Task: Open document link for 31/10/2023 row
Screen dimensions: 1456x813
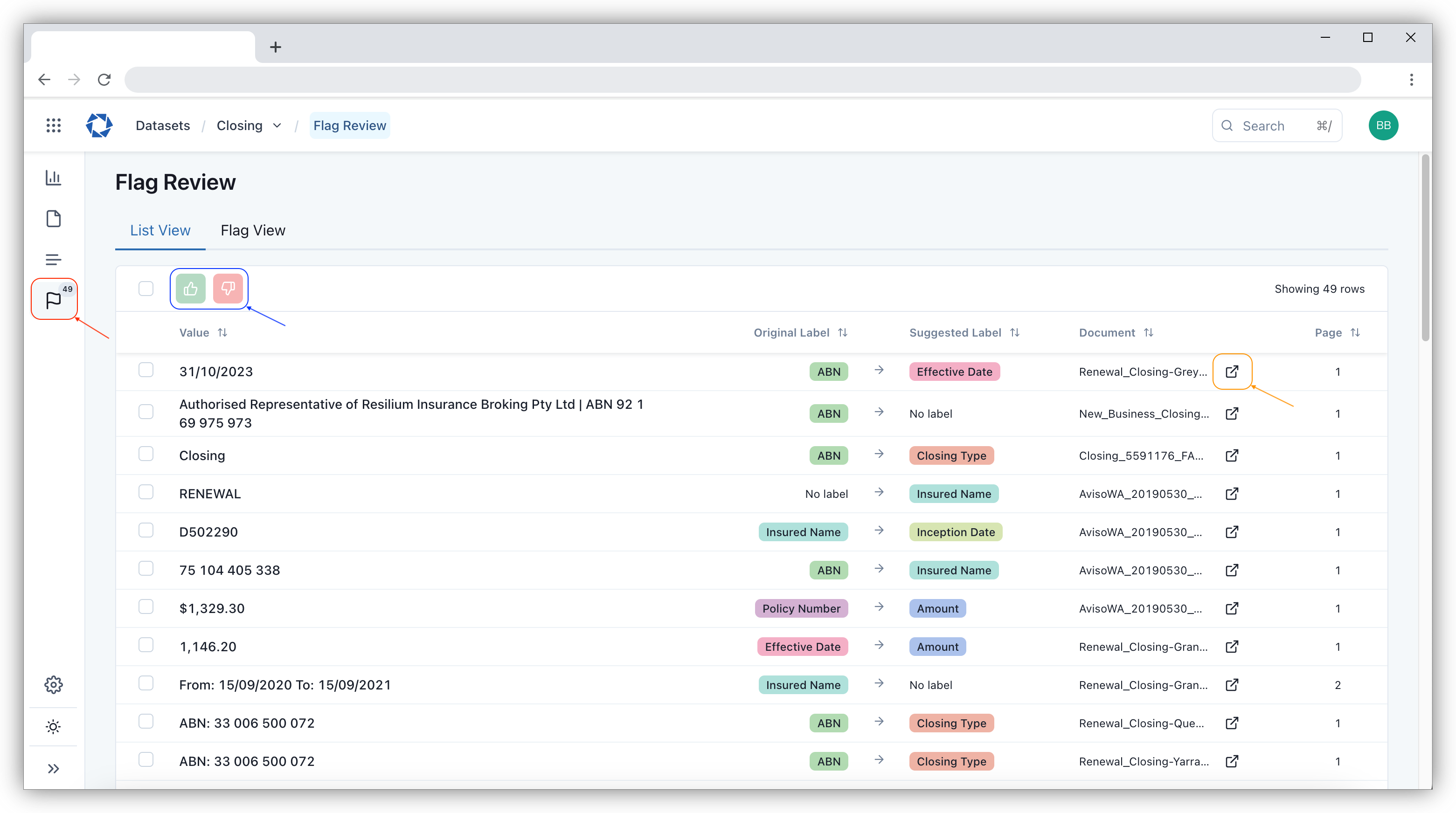Action: pos(1232,372)
